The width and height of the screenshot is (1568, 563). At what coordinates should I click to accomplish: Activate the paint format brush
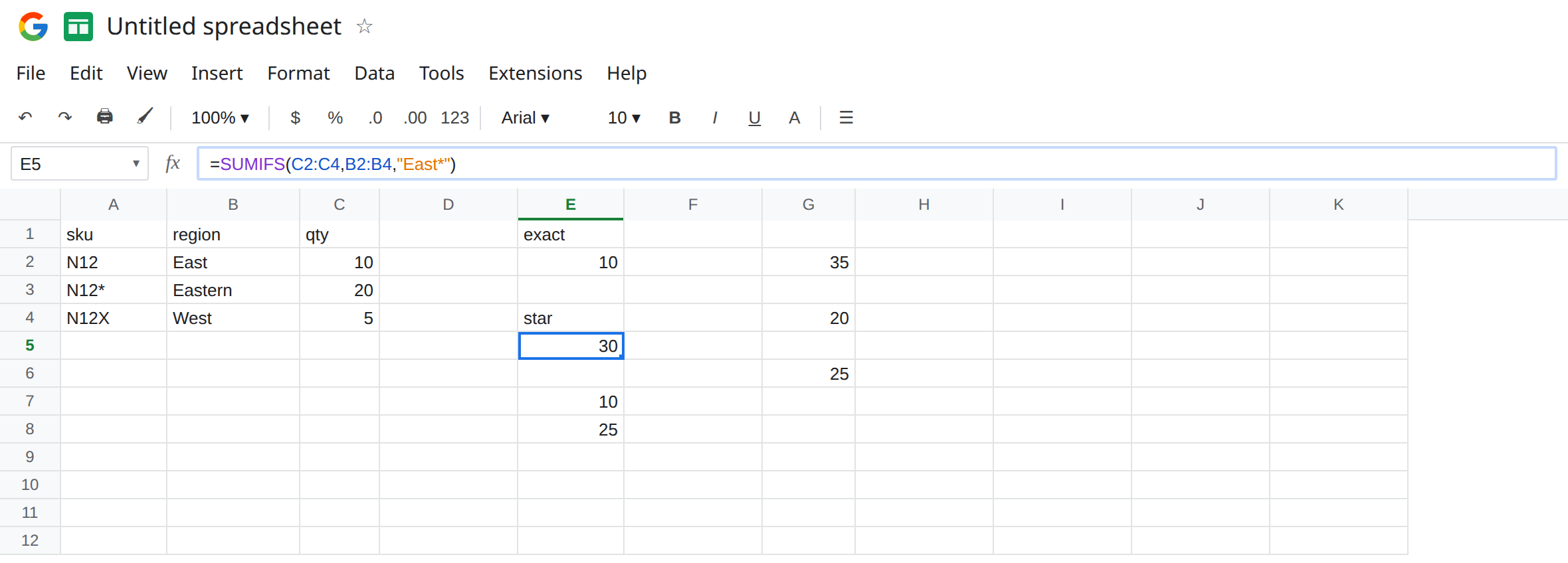tap(145, 117)
